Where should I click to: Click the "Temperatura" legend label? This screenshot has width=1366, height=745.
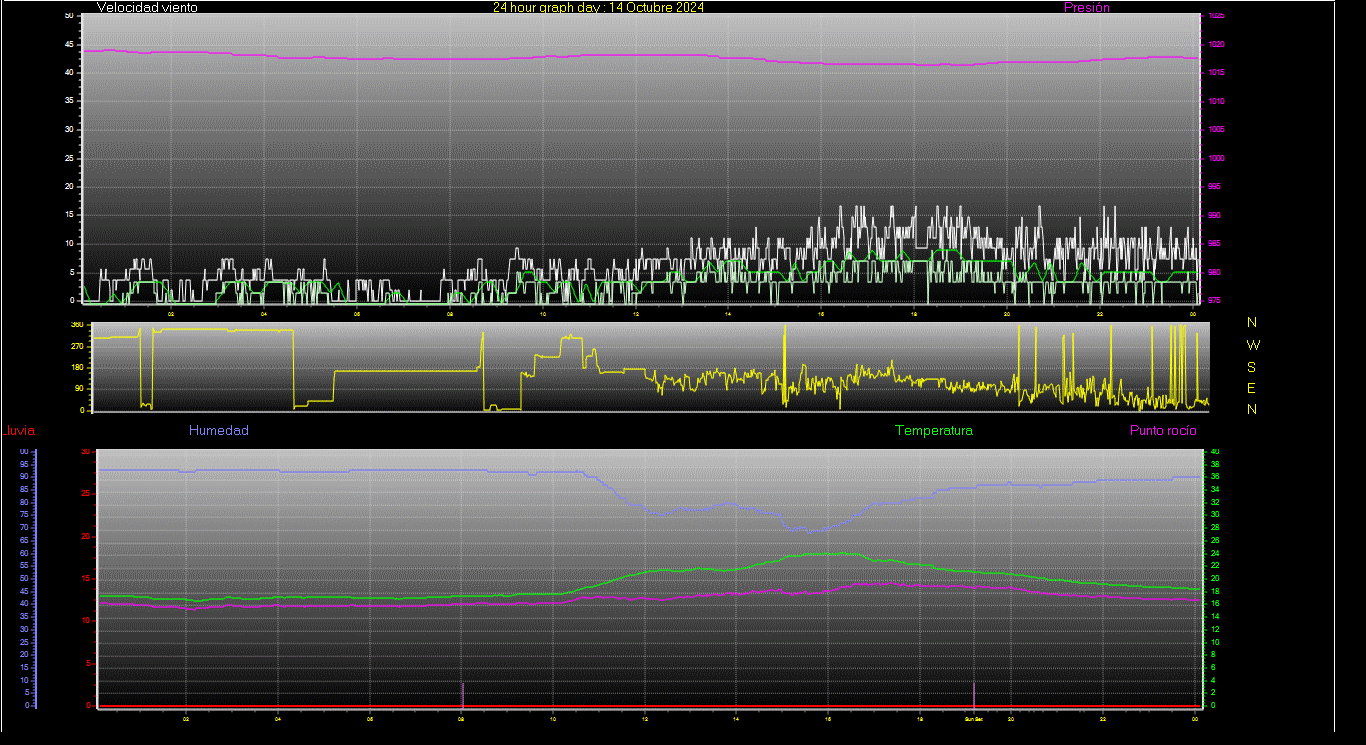(x=933, y=430)
